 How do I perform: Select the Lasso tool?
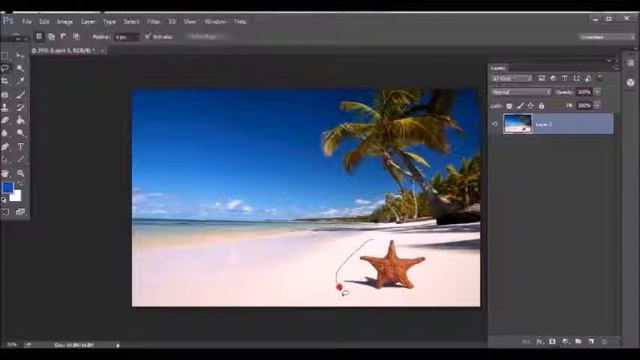[x=5, y=68]
